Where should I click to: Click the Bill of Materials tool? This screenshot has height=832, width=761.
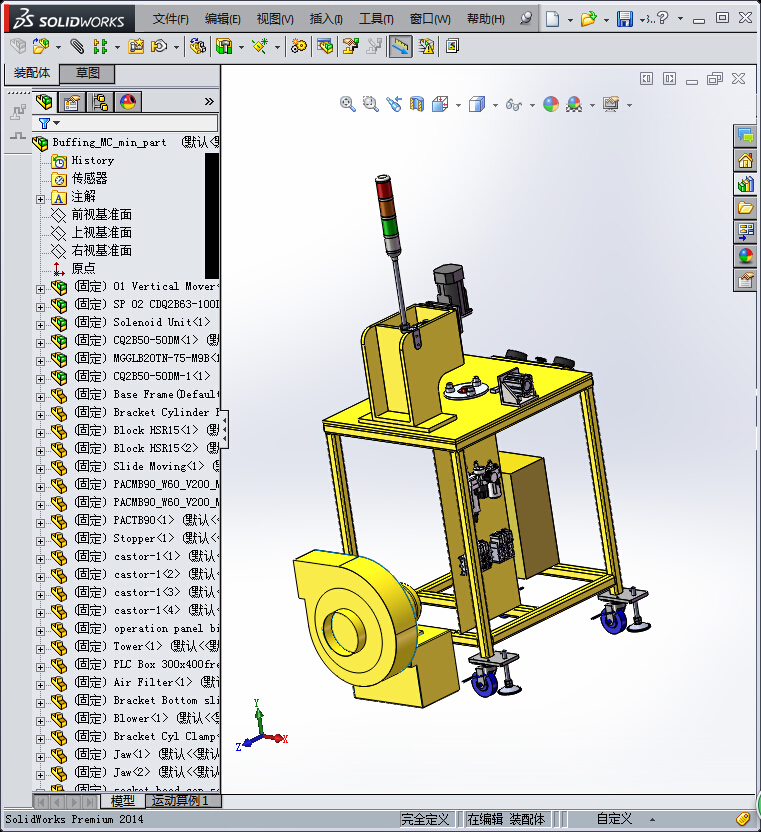click(325, 46)
